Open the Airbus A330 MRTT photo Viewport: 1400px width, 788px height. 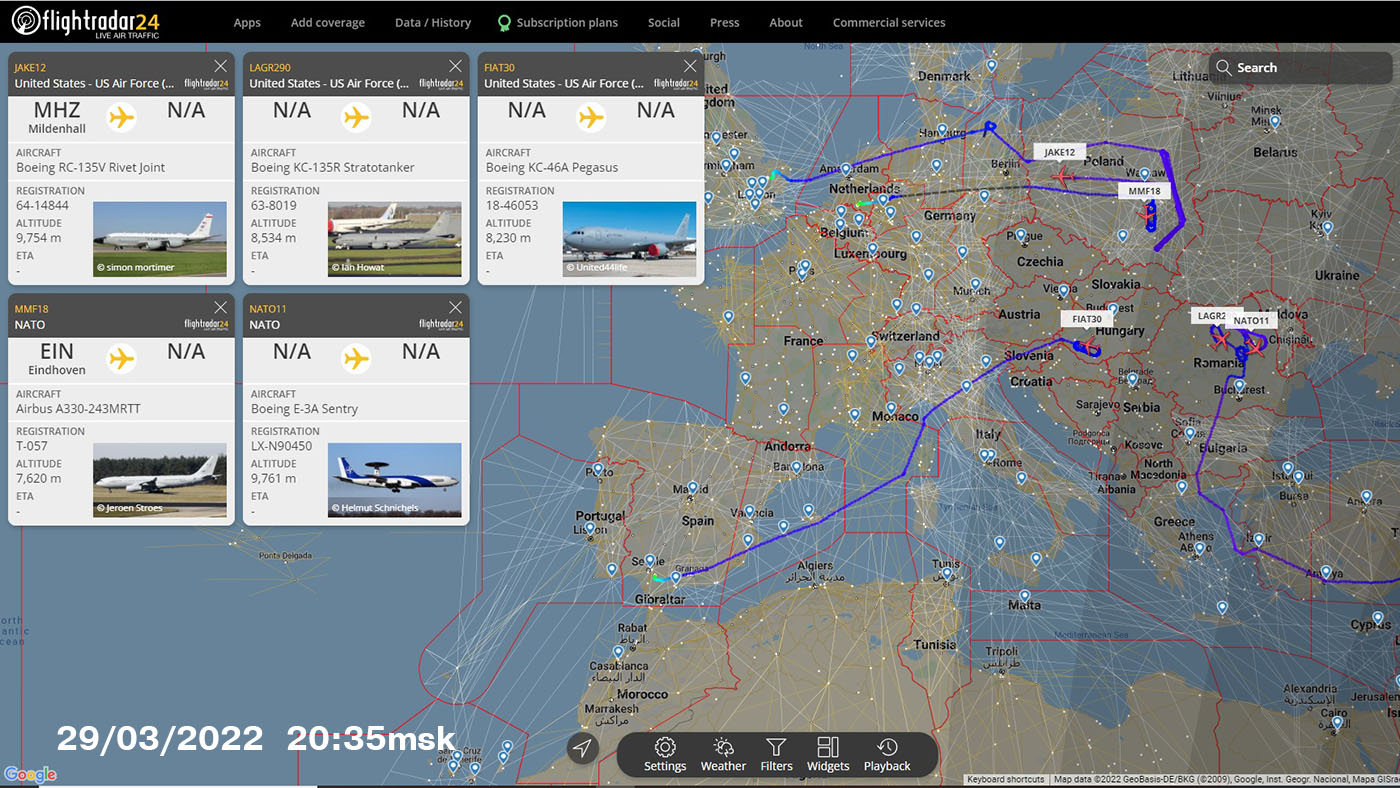(160, 480)
